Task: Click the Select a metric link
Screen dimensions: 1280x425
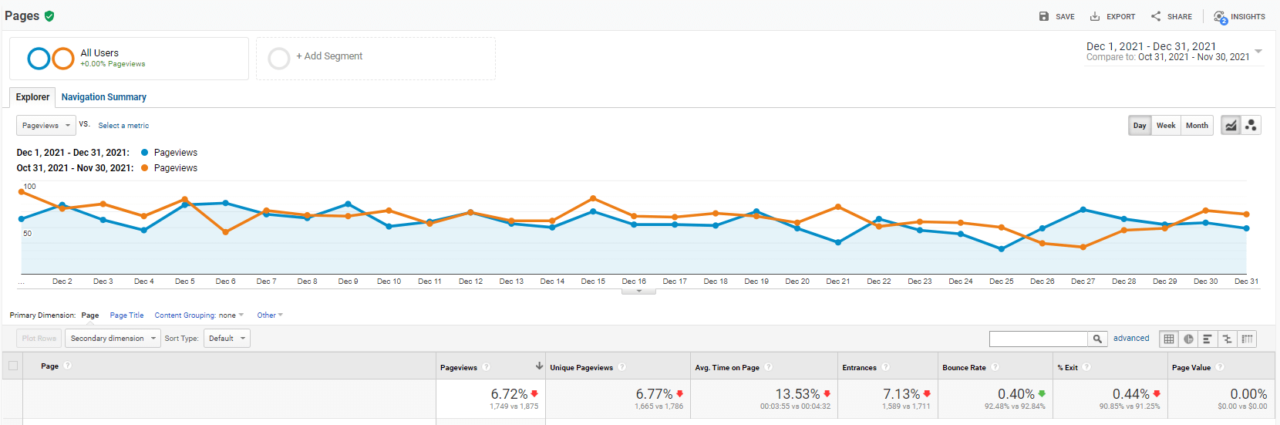Action: 123,125
